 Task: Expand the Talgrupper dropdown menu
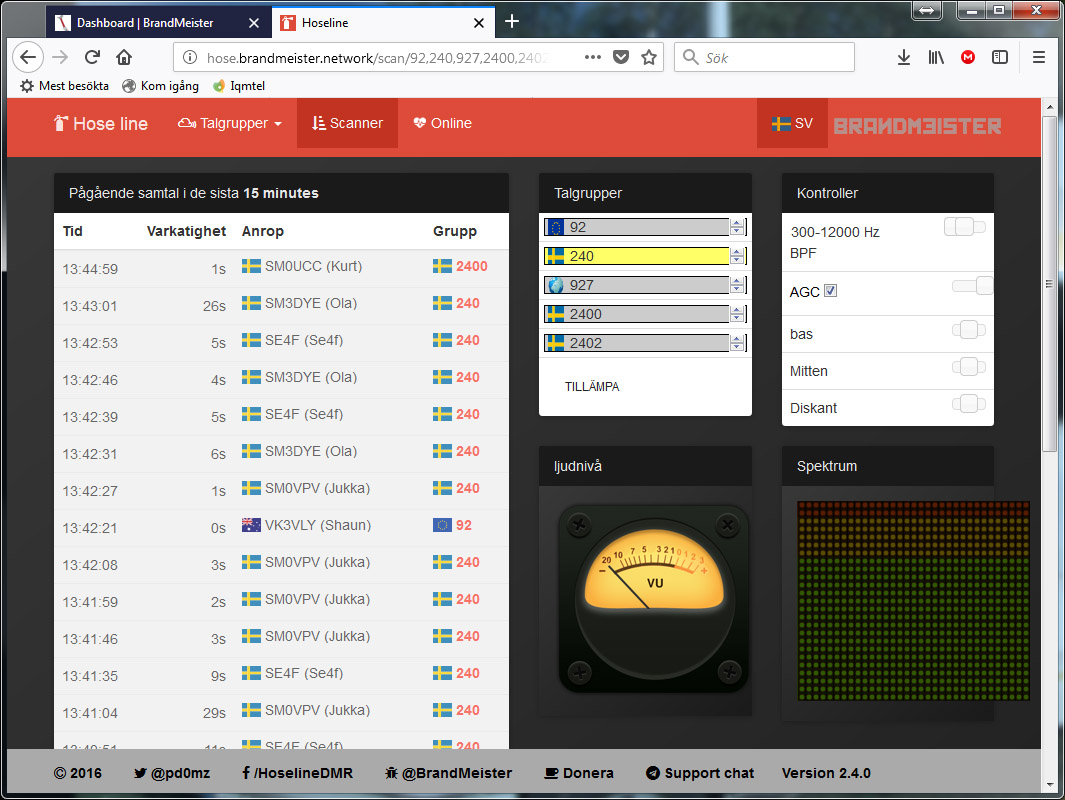[230, 123]
